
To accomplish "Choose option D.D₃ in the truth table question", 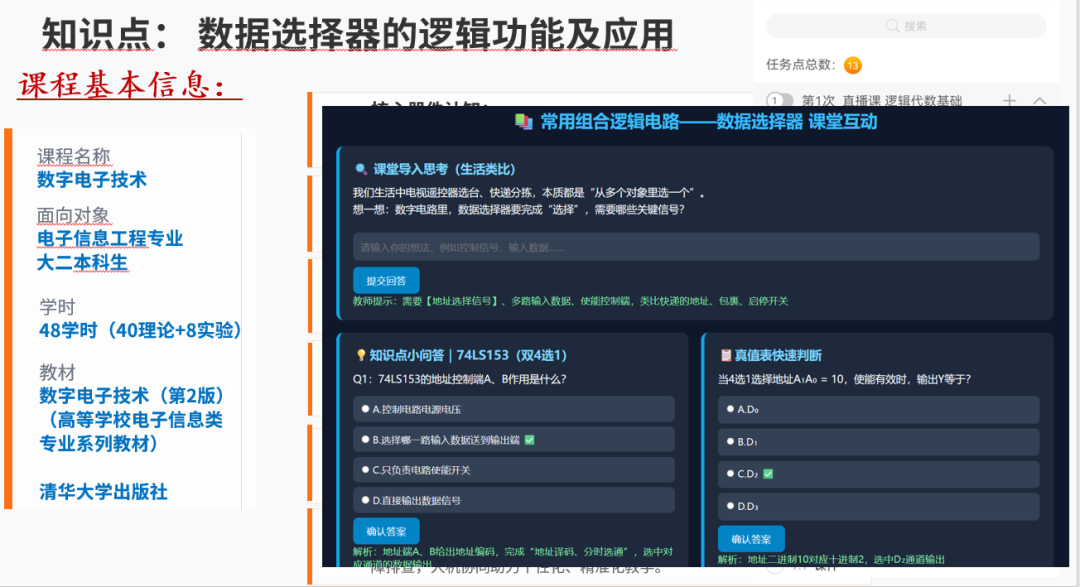I will pyautogui.click(x=878, y=506).
